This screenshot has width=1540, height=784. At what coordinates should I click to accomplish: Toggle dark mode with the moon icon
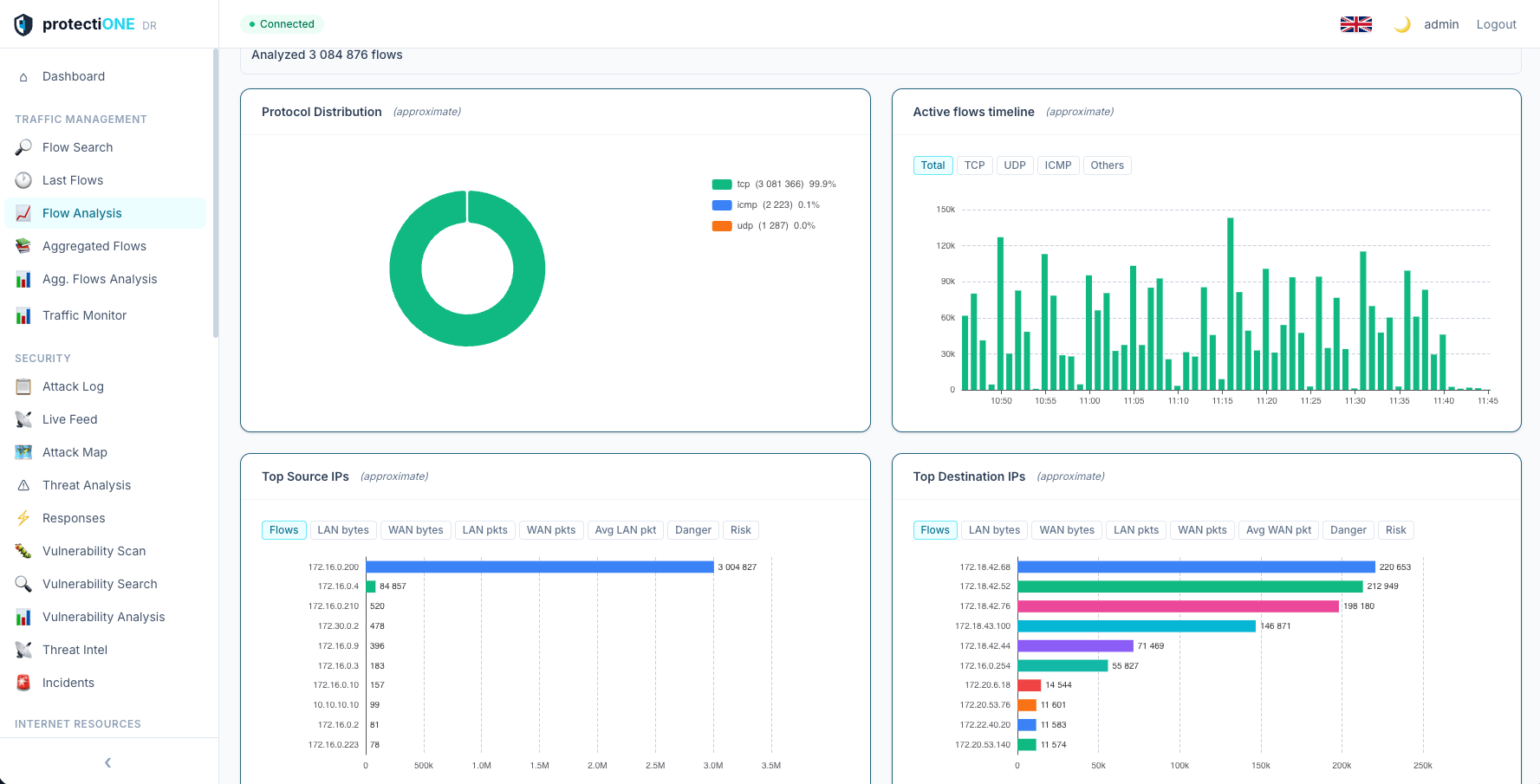tap(1401, 24)
